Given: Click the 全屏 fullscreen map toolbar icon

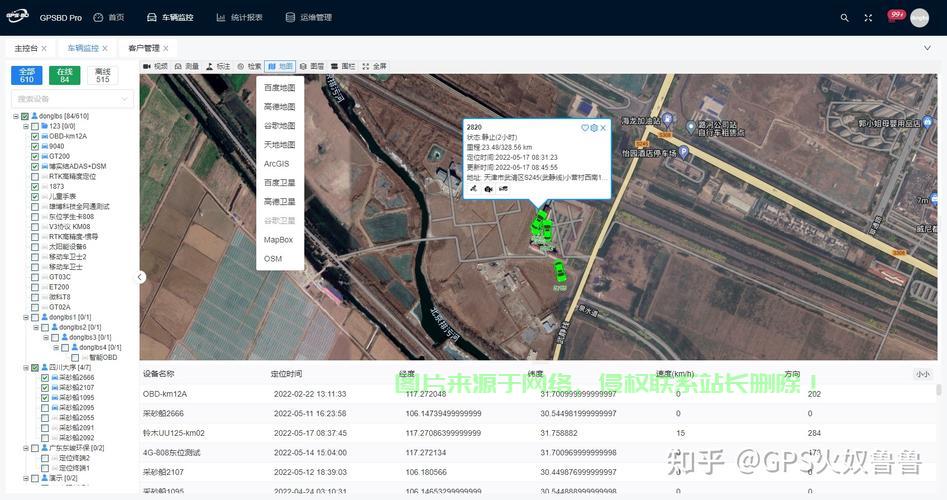Looking at the screenshot, I should coord(374,66).
